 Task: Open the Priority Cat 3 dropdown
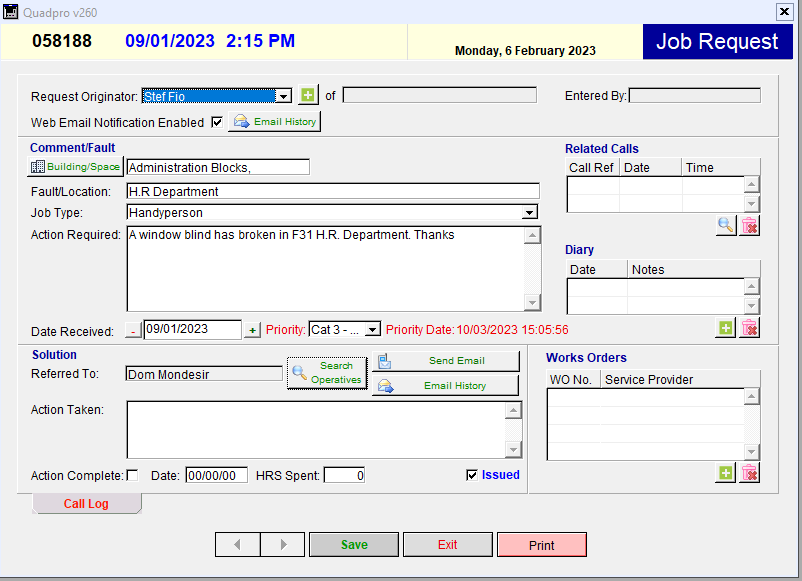coord(372,330)
